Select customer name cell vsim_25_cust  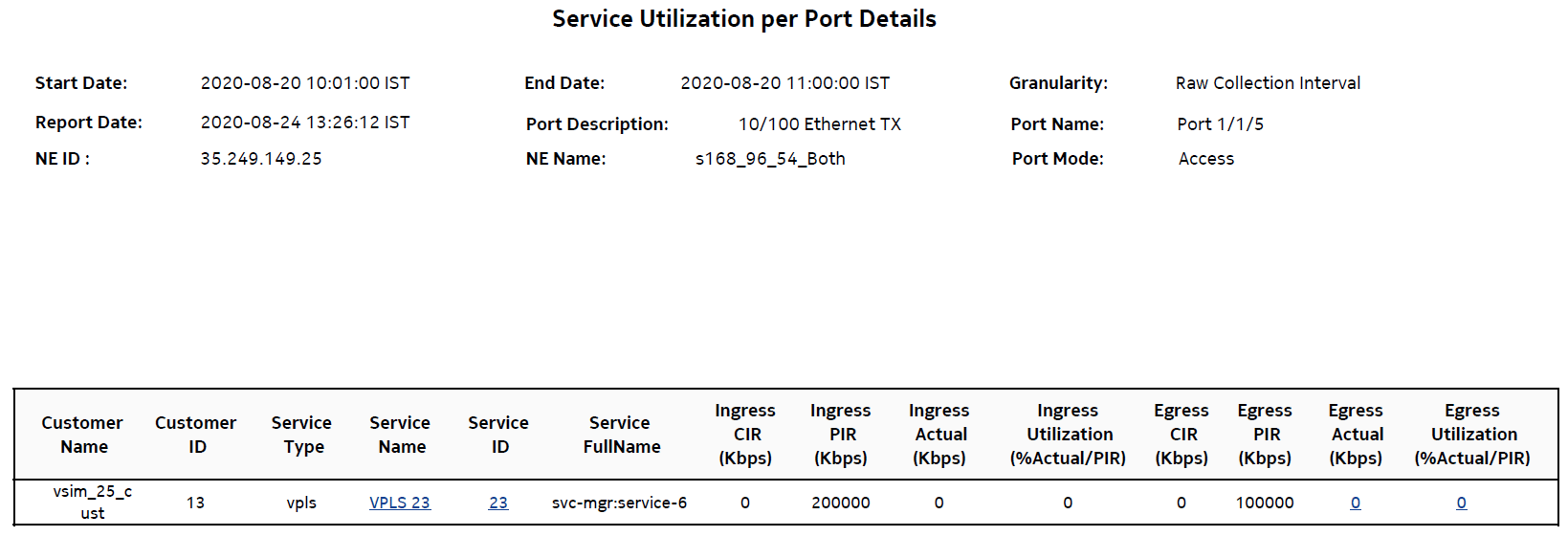click(92, 503)
